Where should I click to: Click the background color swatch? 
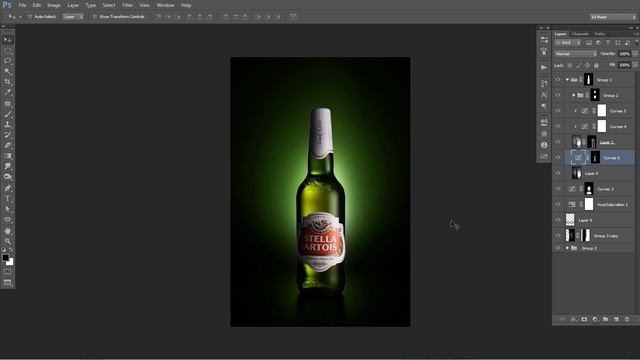click(10, 262)
